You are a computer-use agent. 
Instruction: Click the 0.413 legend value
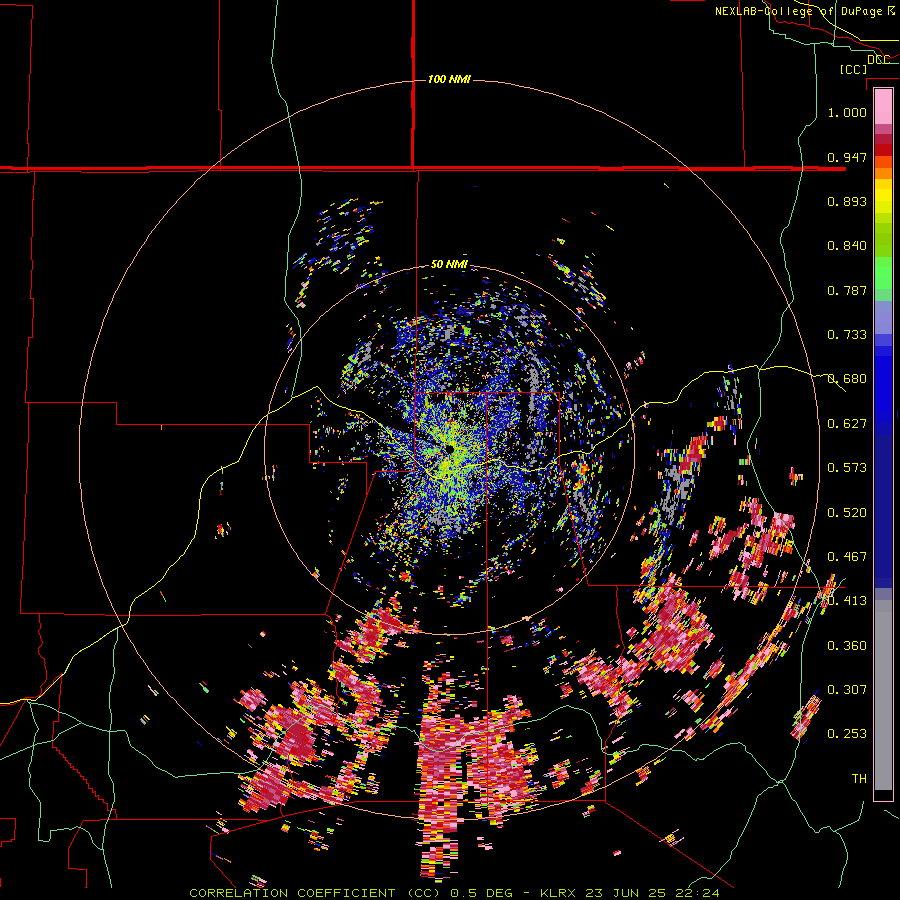click(x=847, y=601)
